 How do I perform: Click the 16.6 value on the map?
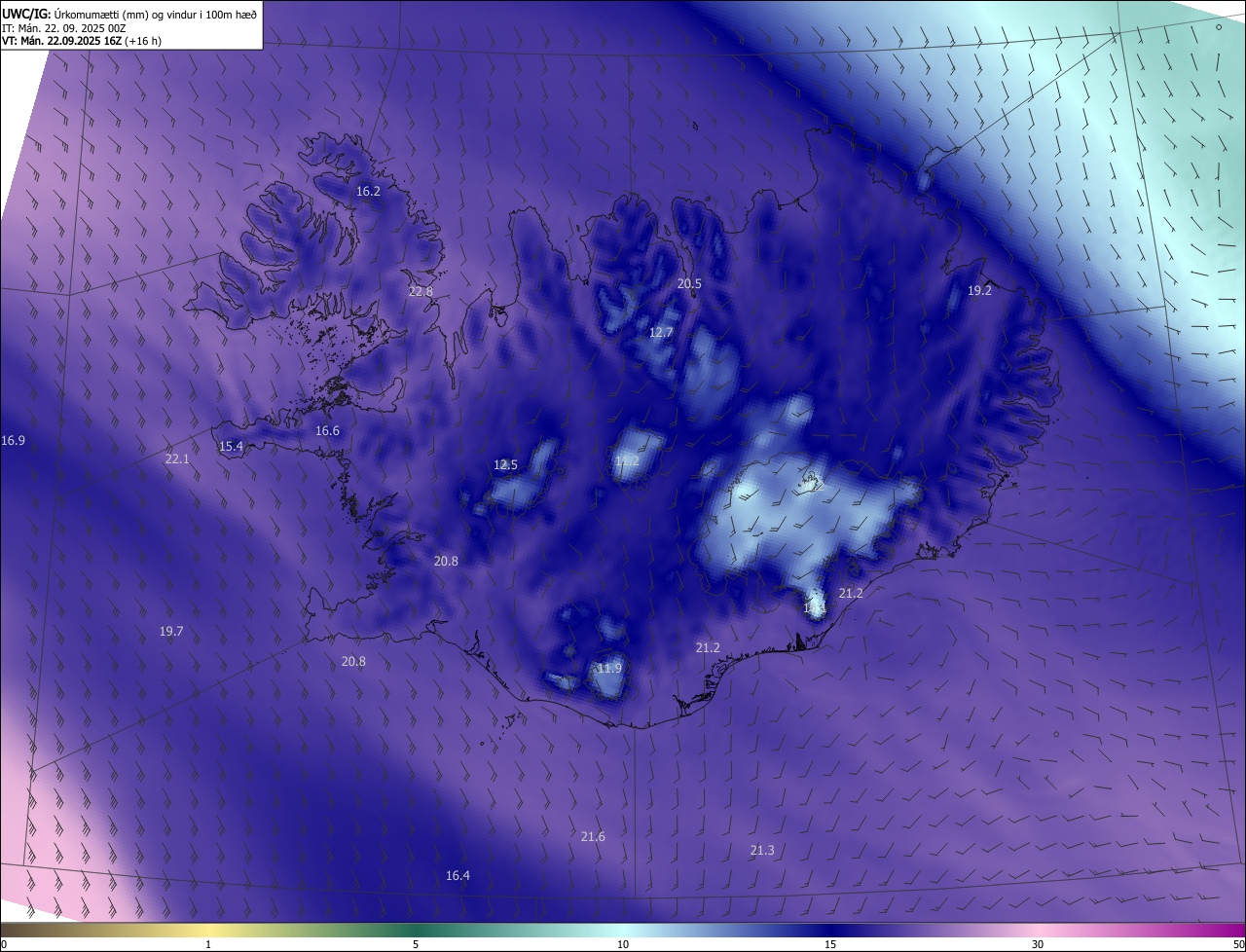pyautogui.click(x=327, y=431)
